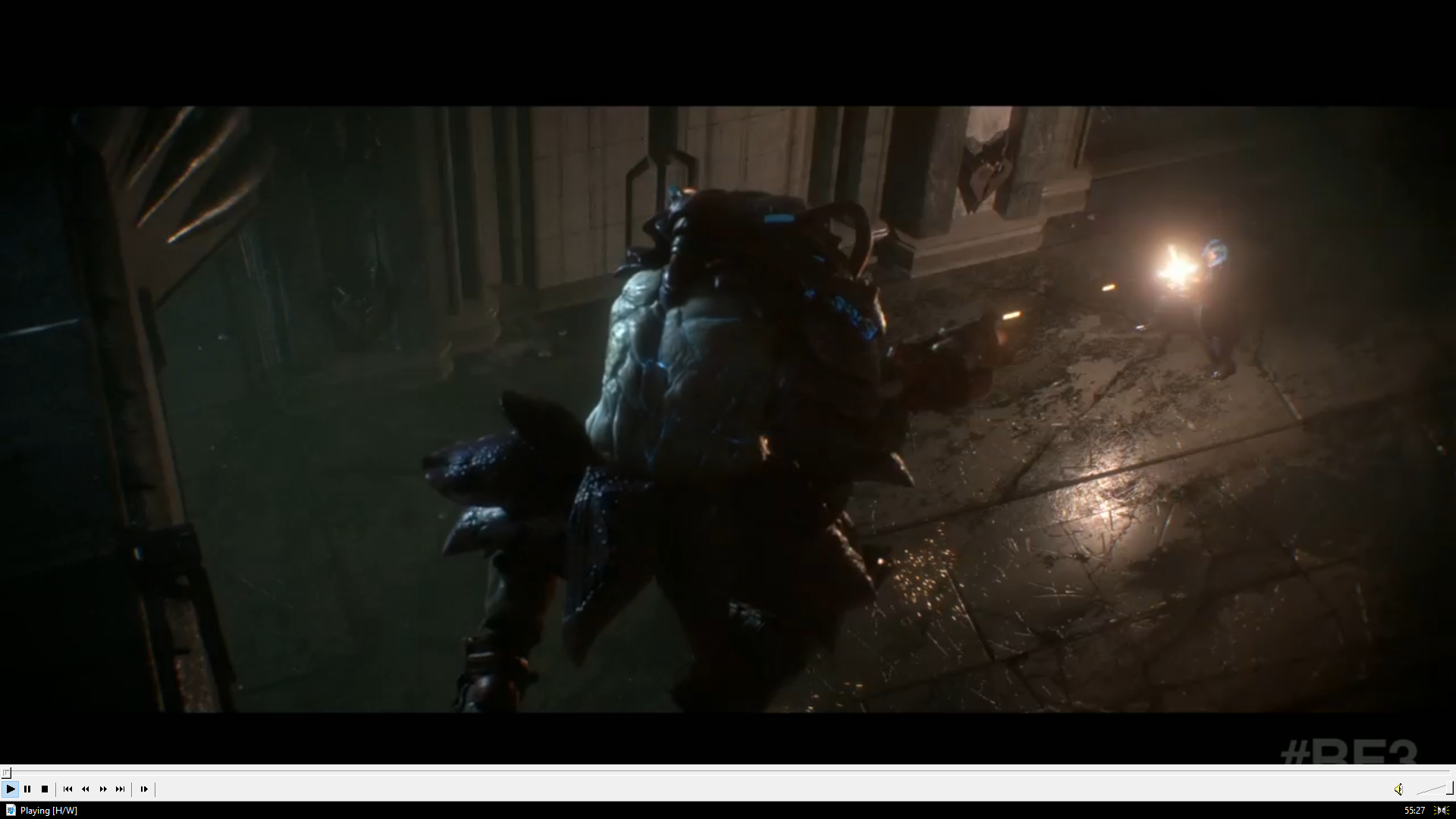Pause the video playback

[27, 789]
